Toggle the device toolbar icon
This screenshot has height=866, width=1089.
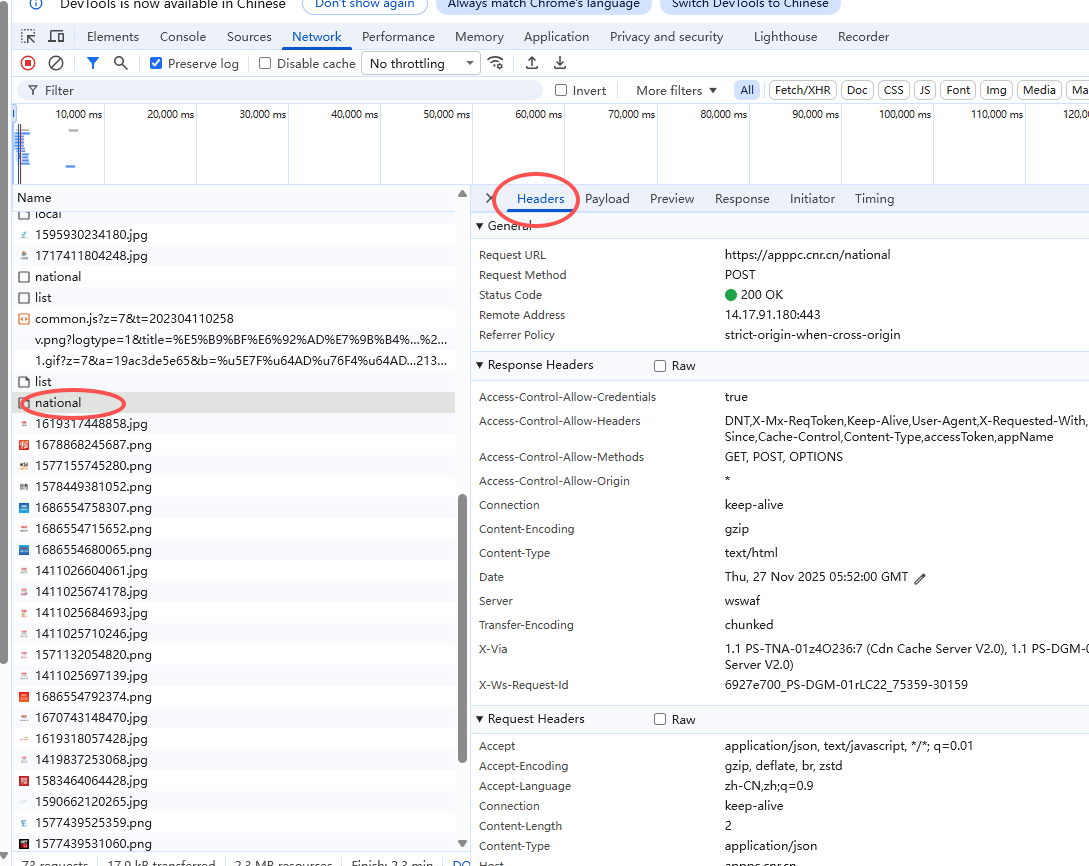click(56, 37)
